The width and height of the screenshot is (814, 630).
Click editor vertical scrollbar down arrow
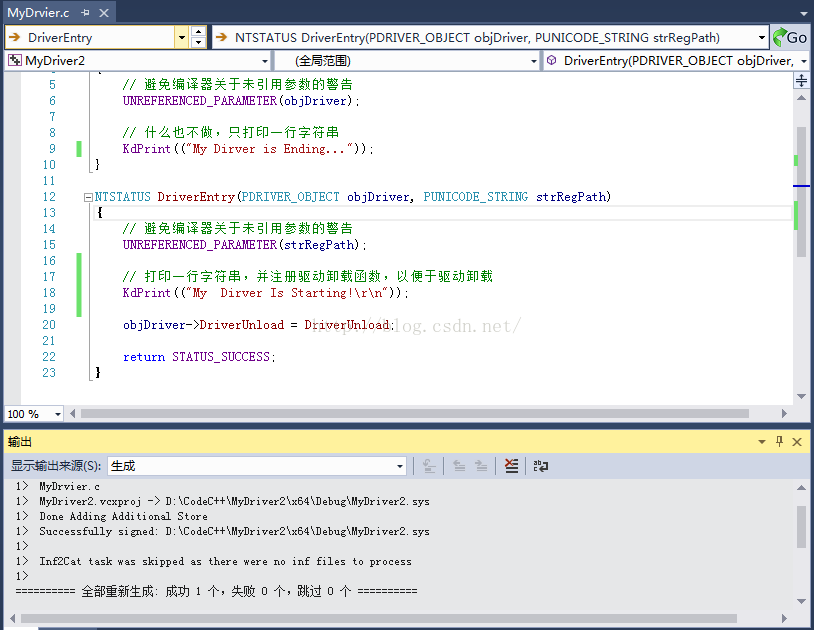tap(801, 396)
